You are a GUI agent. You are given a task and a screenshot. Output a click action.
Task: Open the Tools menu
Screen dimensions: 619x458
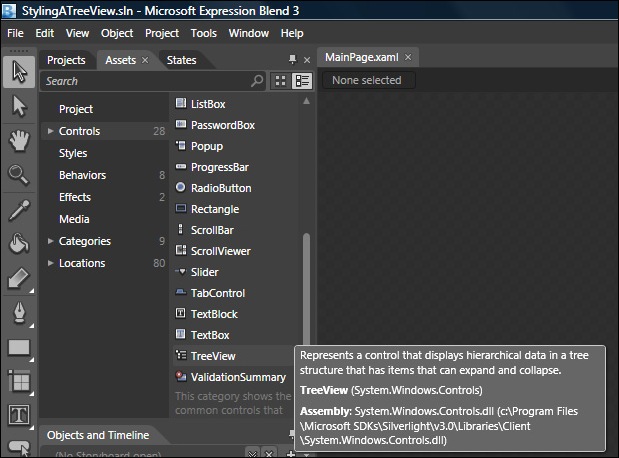(x=204, y=33)
